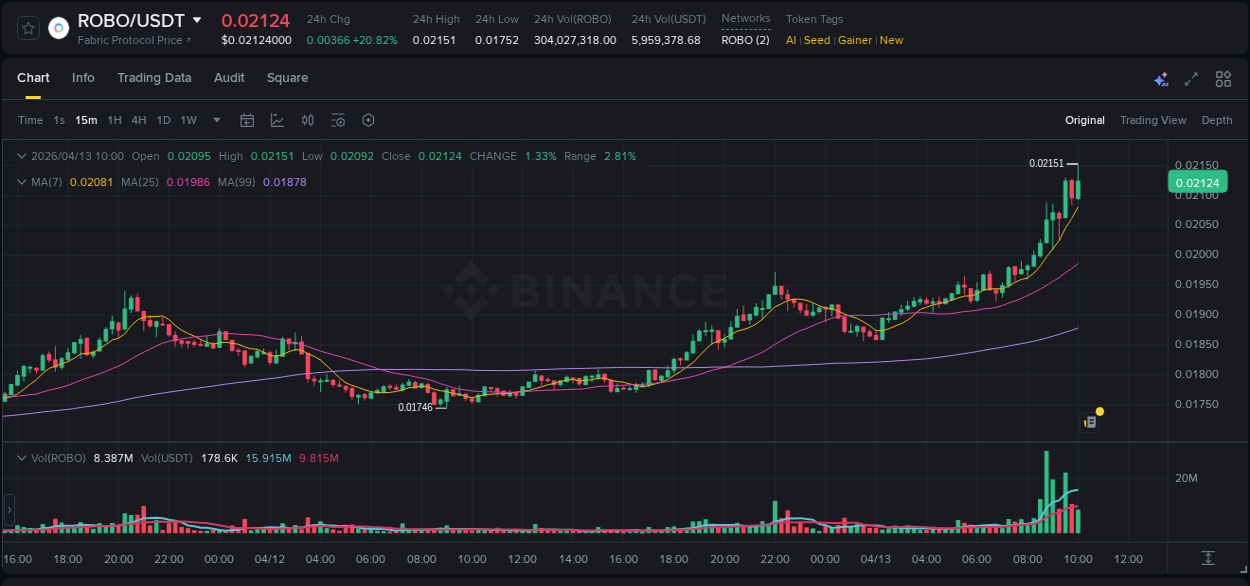Collapse the moving averages legend row
The image size is (1250, 586).
pyautogui.click(x=22, y=182)
